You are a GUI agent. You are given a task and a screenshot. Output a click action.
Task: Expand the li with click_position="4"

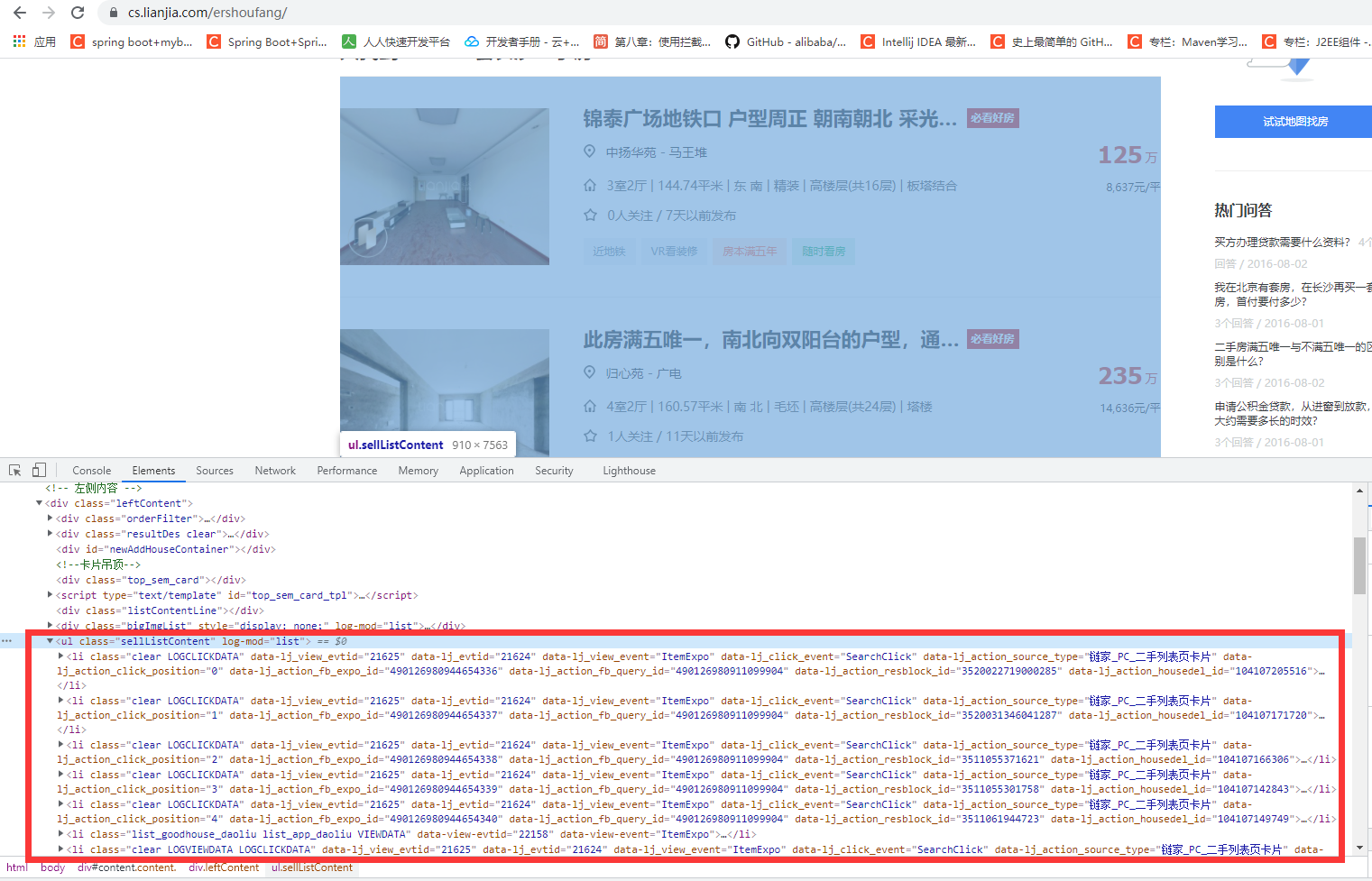[60, 804]
